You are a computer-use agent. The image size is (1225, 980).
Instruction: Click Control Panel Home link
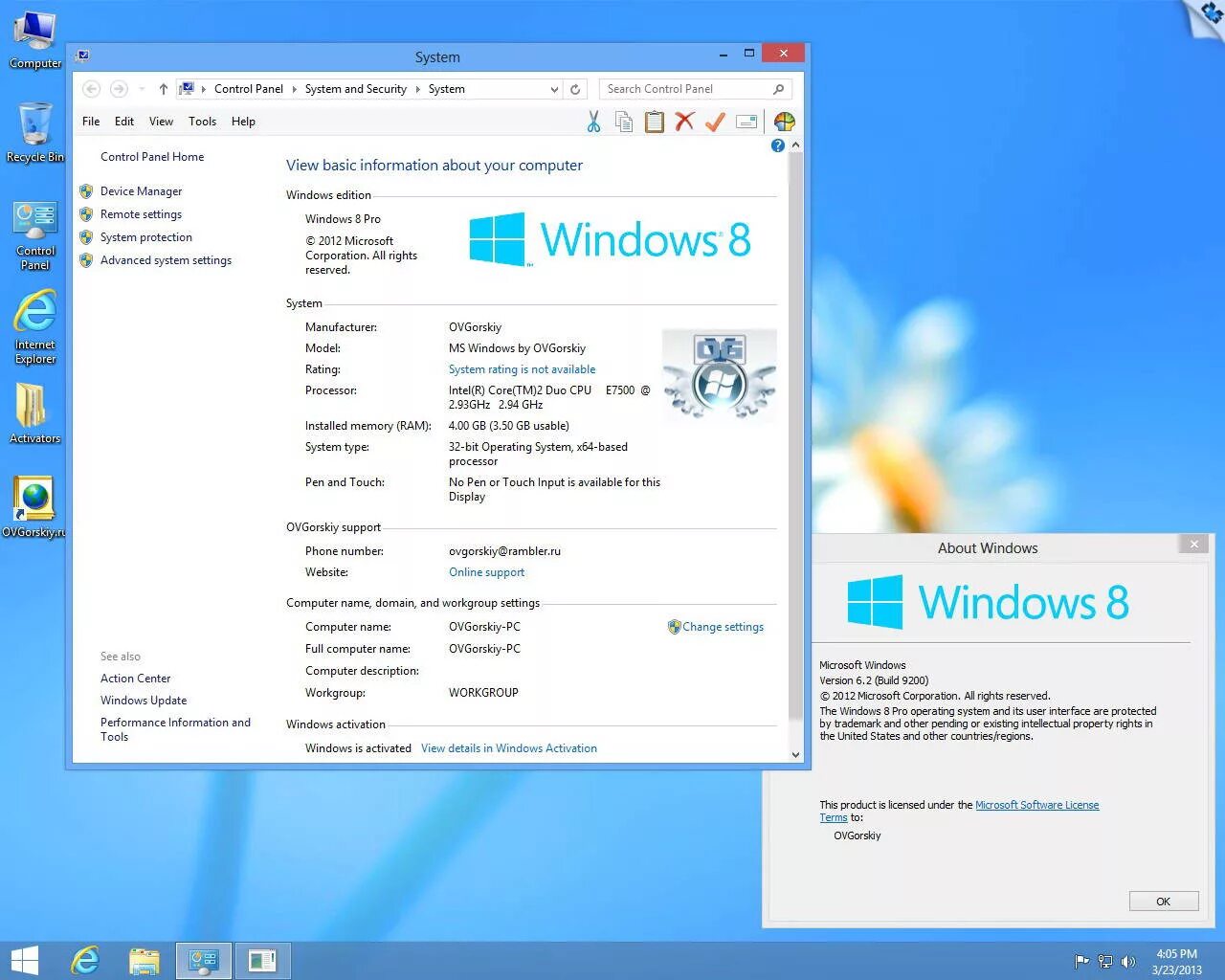[x=152, y=157]
